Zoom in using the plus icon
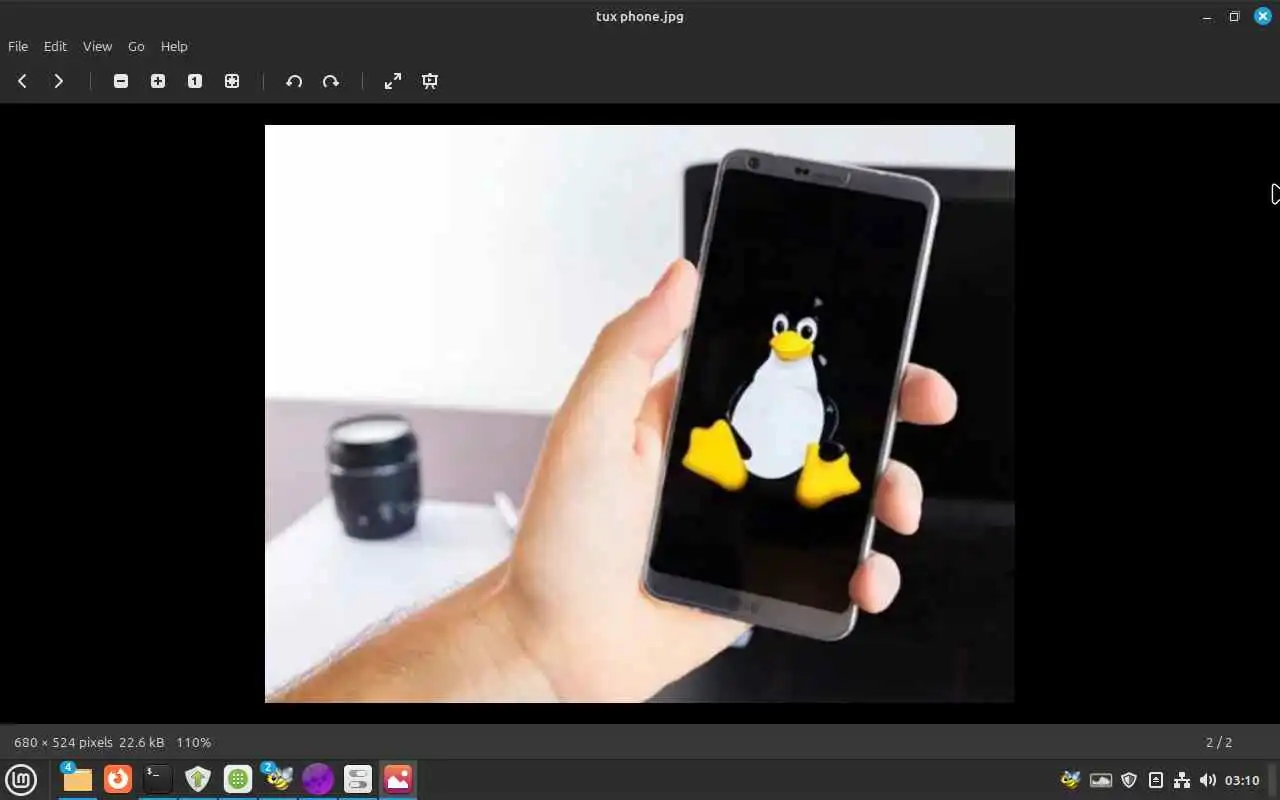Screen dimensions: 1280x800 point(158,81)
